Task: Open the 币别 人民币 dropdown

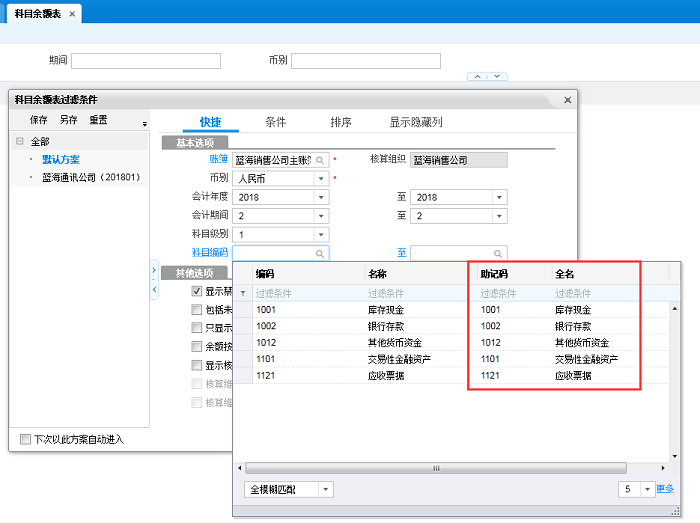Action: 321,178
